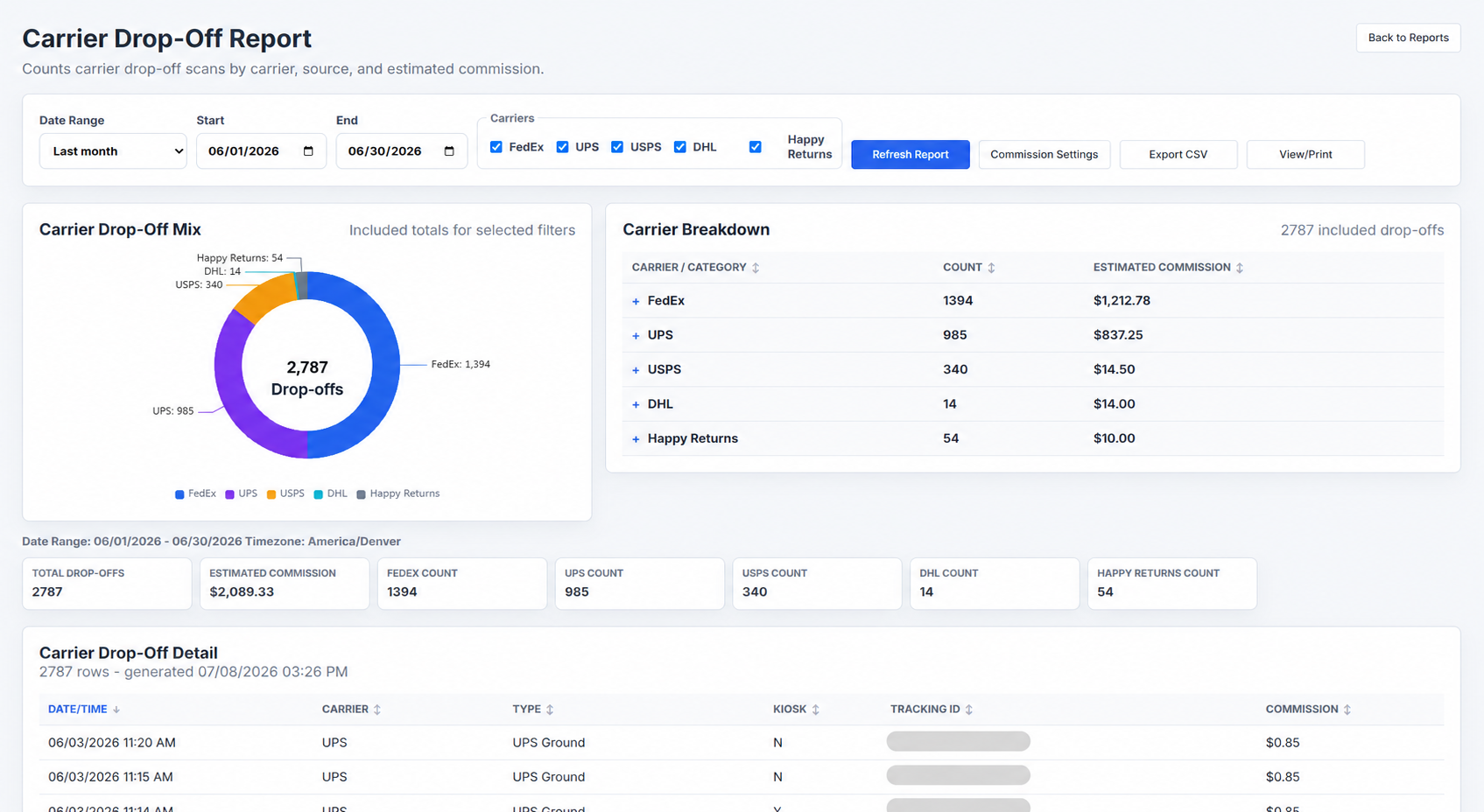Toggle Happy Returns legend marker under chart
The image size is (1484, 812).
361,494
